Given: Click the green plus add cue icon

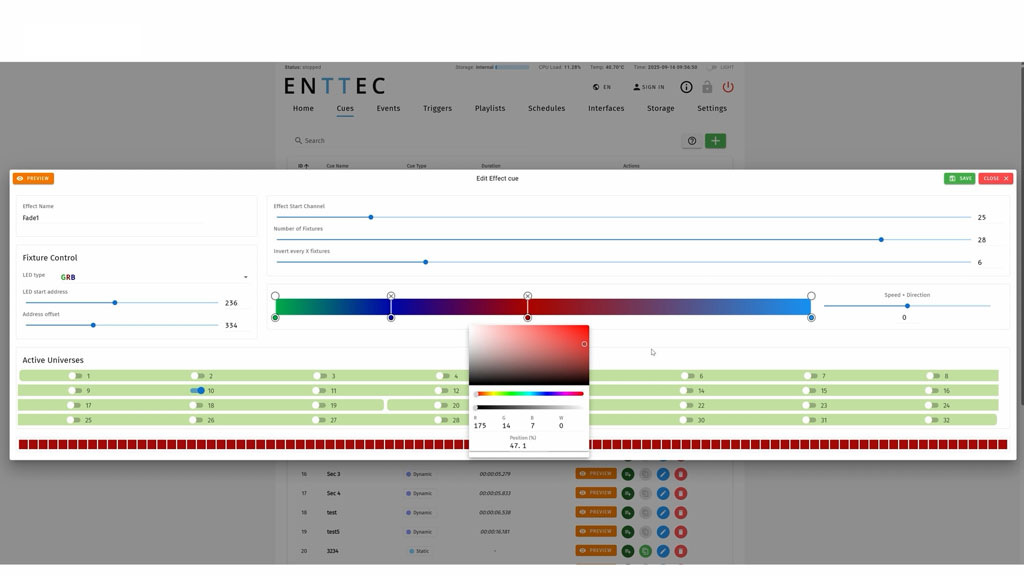Looking at the screenshot, I should (x=715, y=141).
